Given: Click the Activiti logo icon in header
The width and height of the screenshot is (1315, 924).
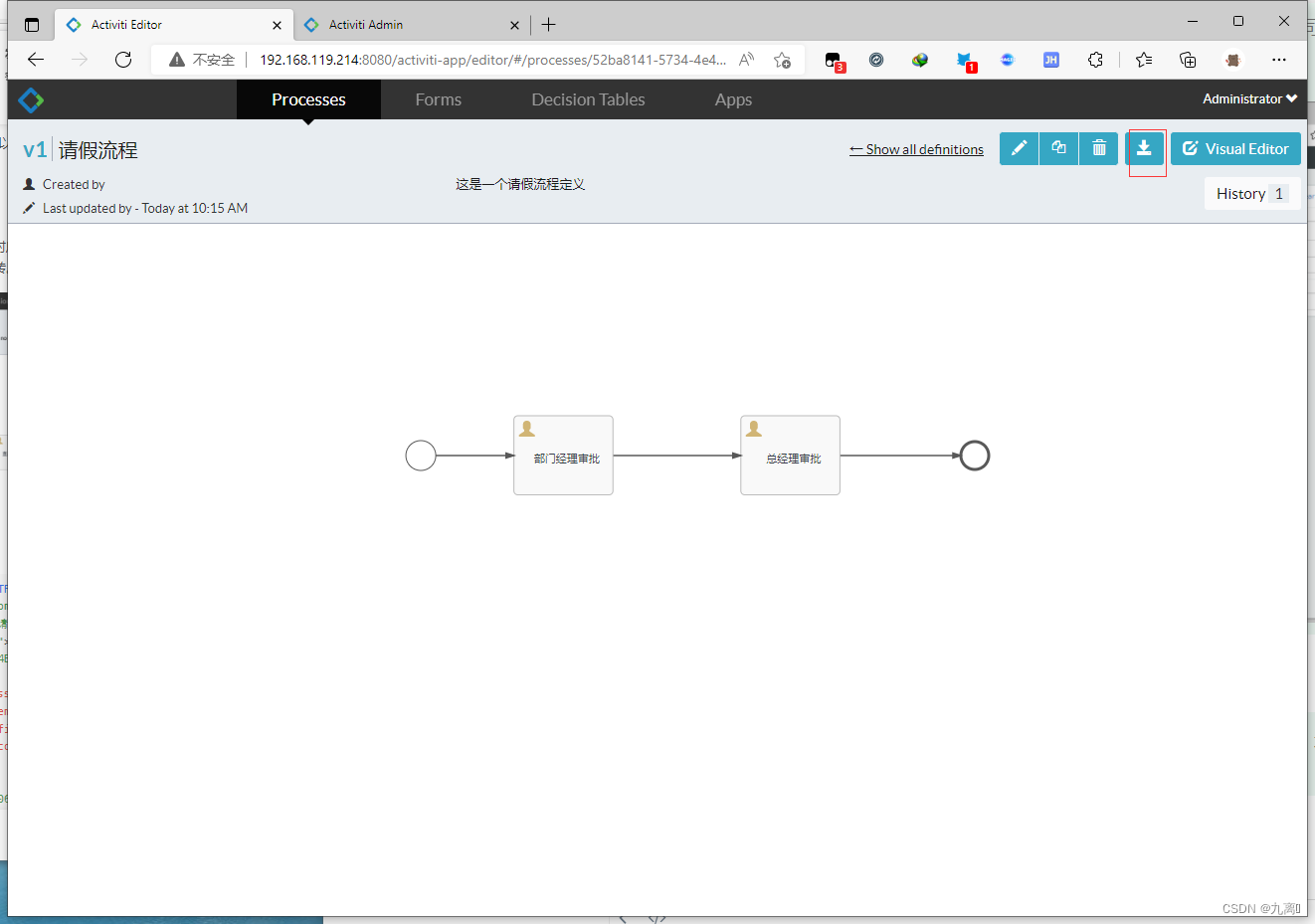Looking at the screenshot, I should pyautogui.click(x=31, y=99).
